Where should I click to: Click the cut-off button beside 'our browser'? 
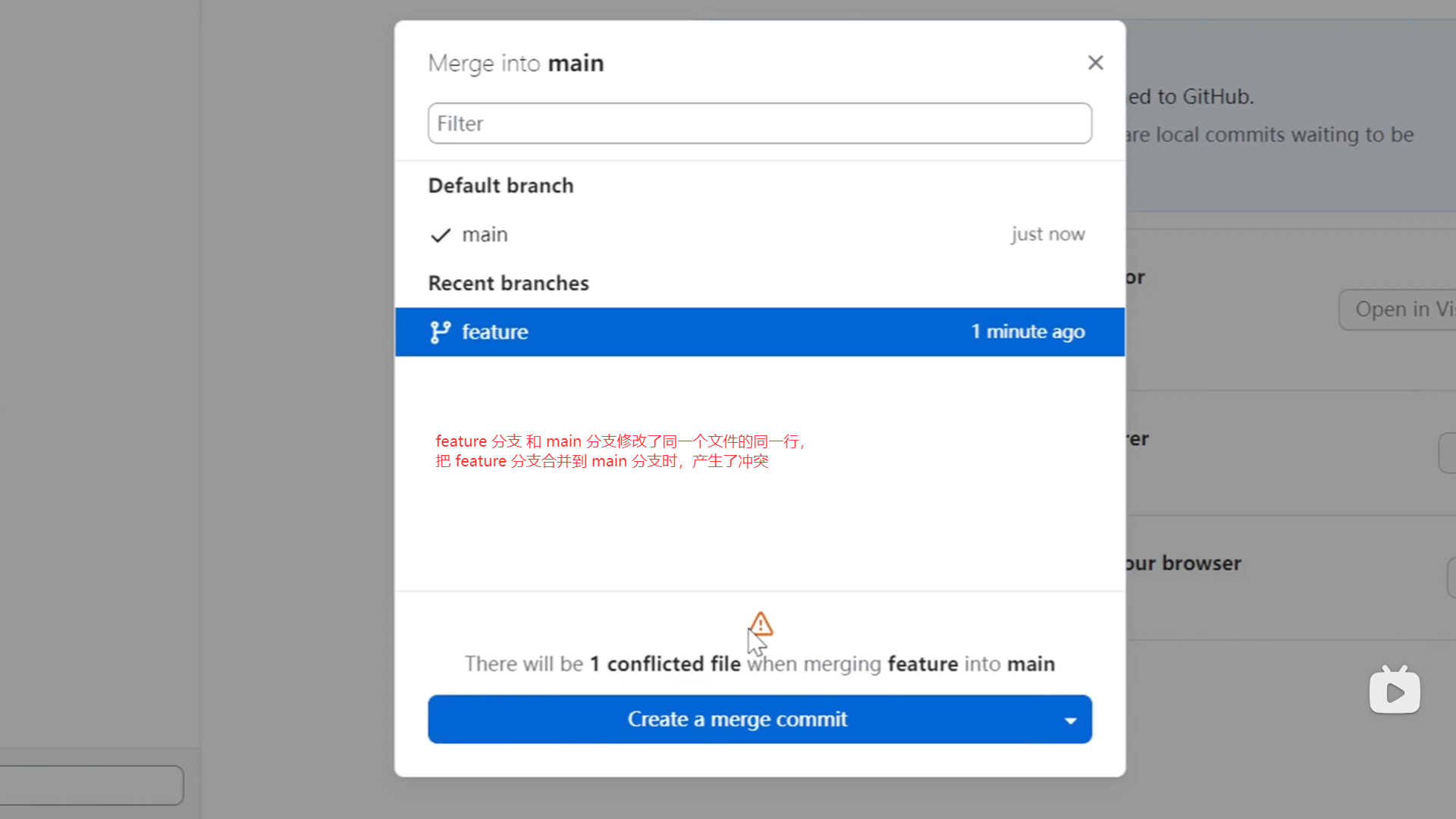pos(1451,578)
